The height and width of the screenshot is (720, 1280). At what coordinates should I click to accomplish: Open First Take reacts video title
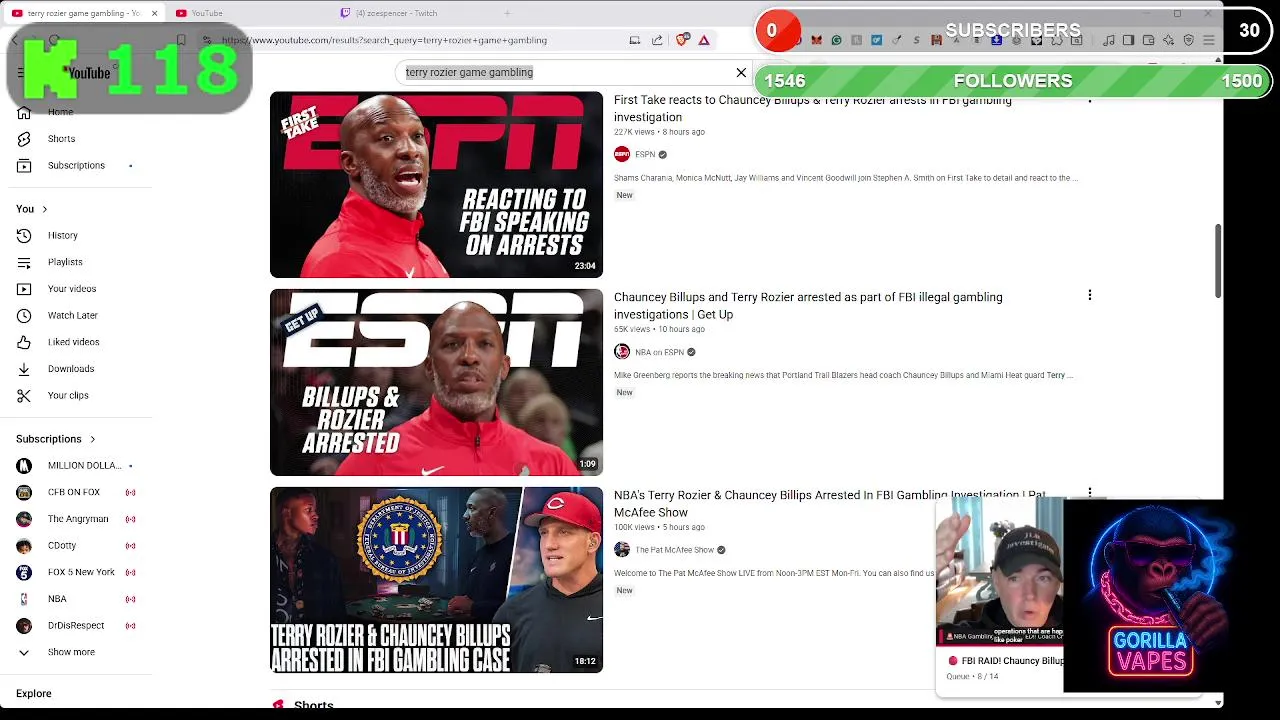(812, 108)
